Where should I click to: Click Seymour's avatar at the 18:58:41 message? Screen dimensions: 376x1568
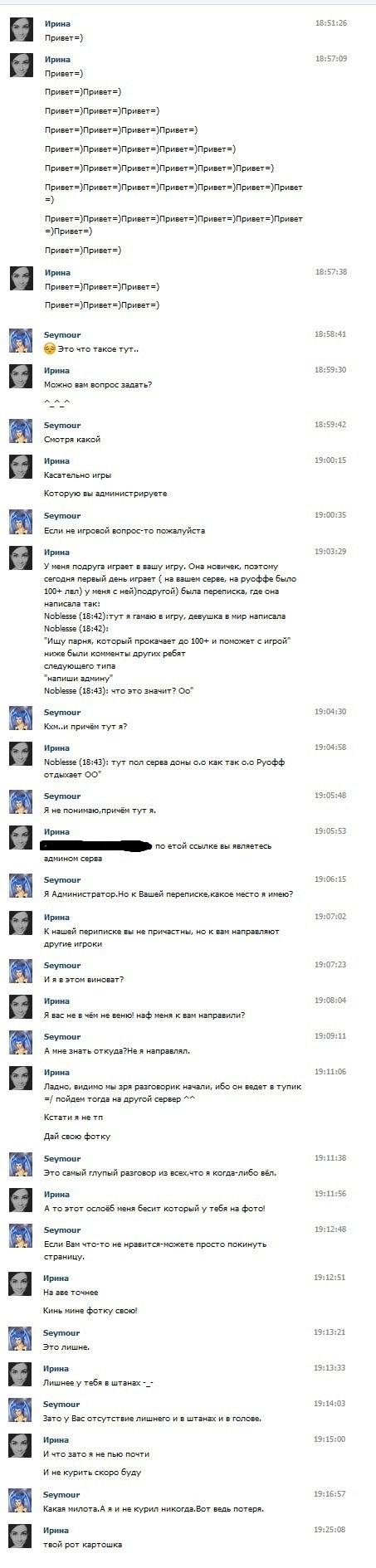tap(21, 340)
